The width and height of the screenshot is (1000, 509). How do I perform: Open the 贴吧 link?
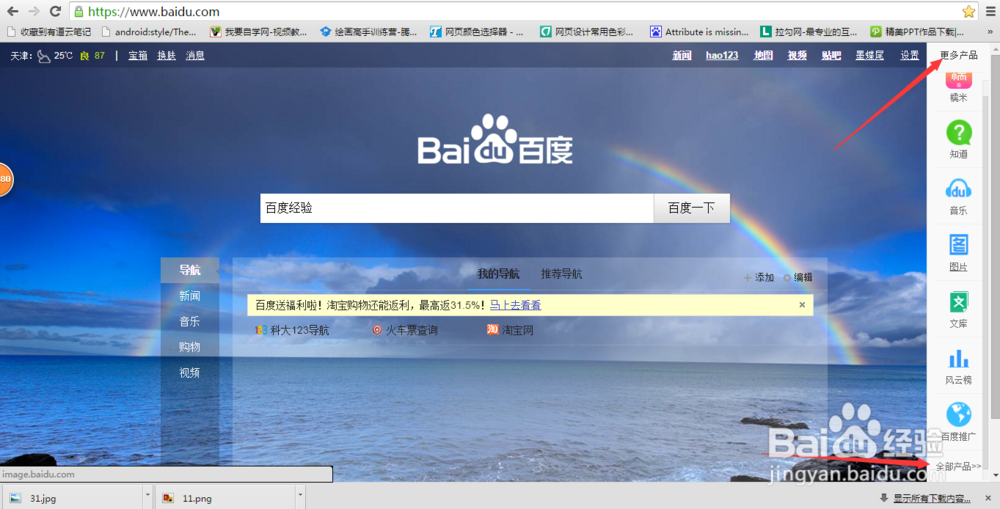(831, 55)
